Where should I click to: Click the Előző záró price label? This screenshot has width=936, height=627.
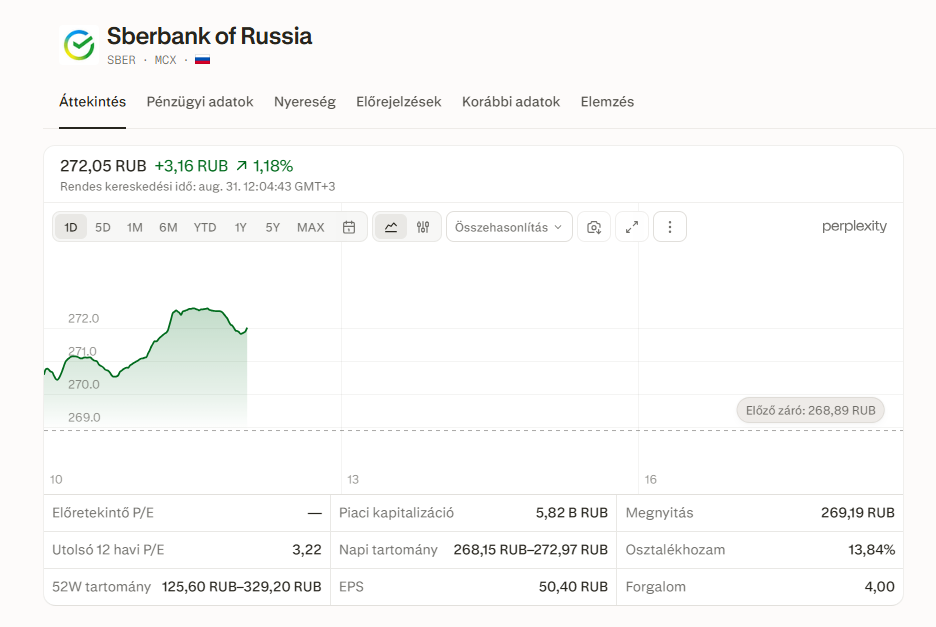(x=811, y=411)
